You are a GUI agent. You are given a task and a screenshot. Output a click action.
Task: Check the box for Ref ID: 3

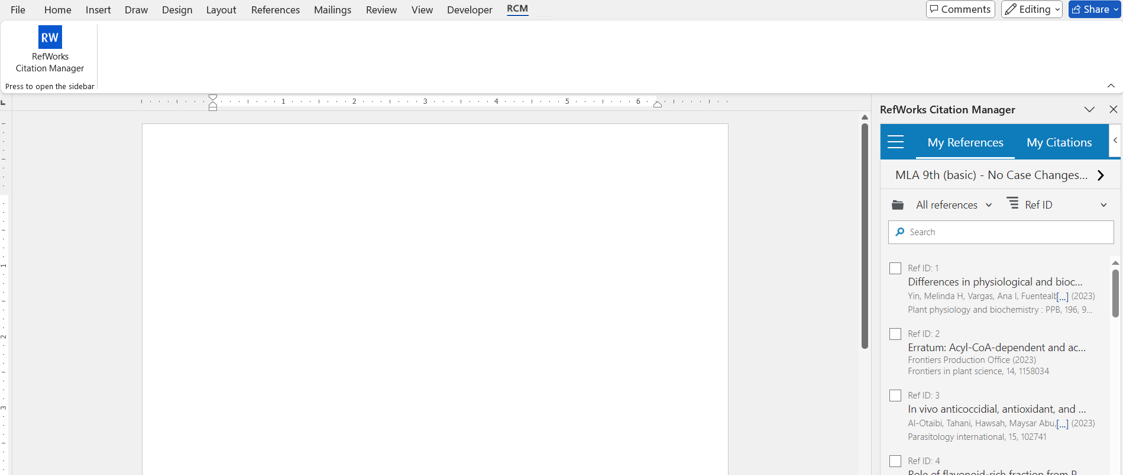(x=895, y=395)
